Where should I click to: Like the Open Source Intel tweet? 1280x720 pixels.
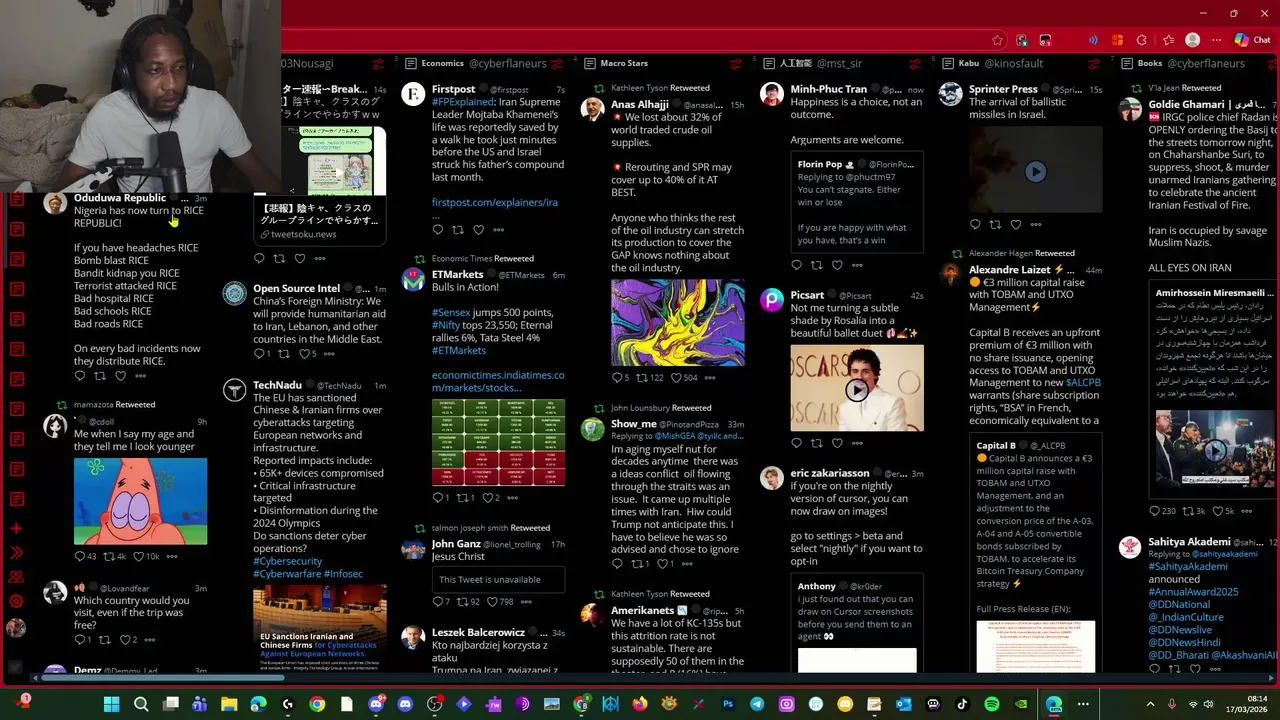(307, 354)
